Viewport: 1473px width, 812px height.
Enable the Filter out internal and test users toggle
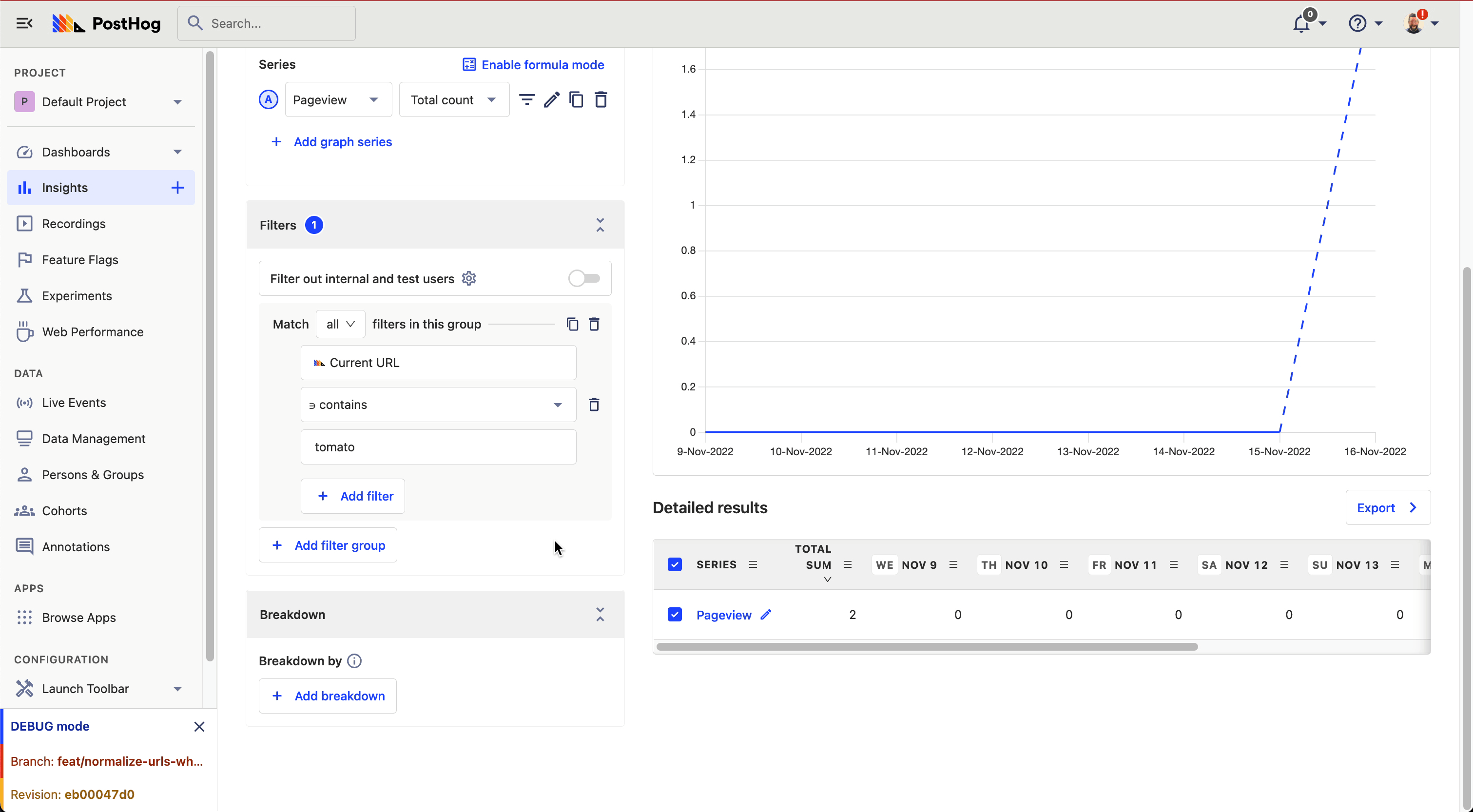coord(584,278)
